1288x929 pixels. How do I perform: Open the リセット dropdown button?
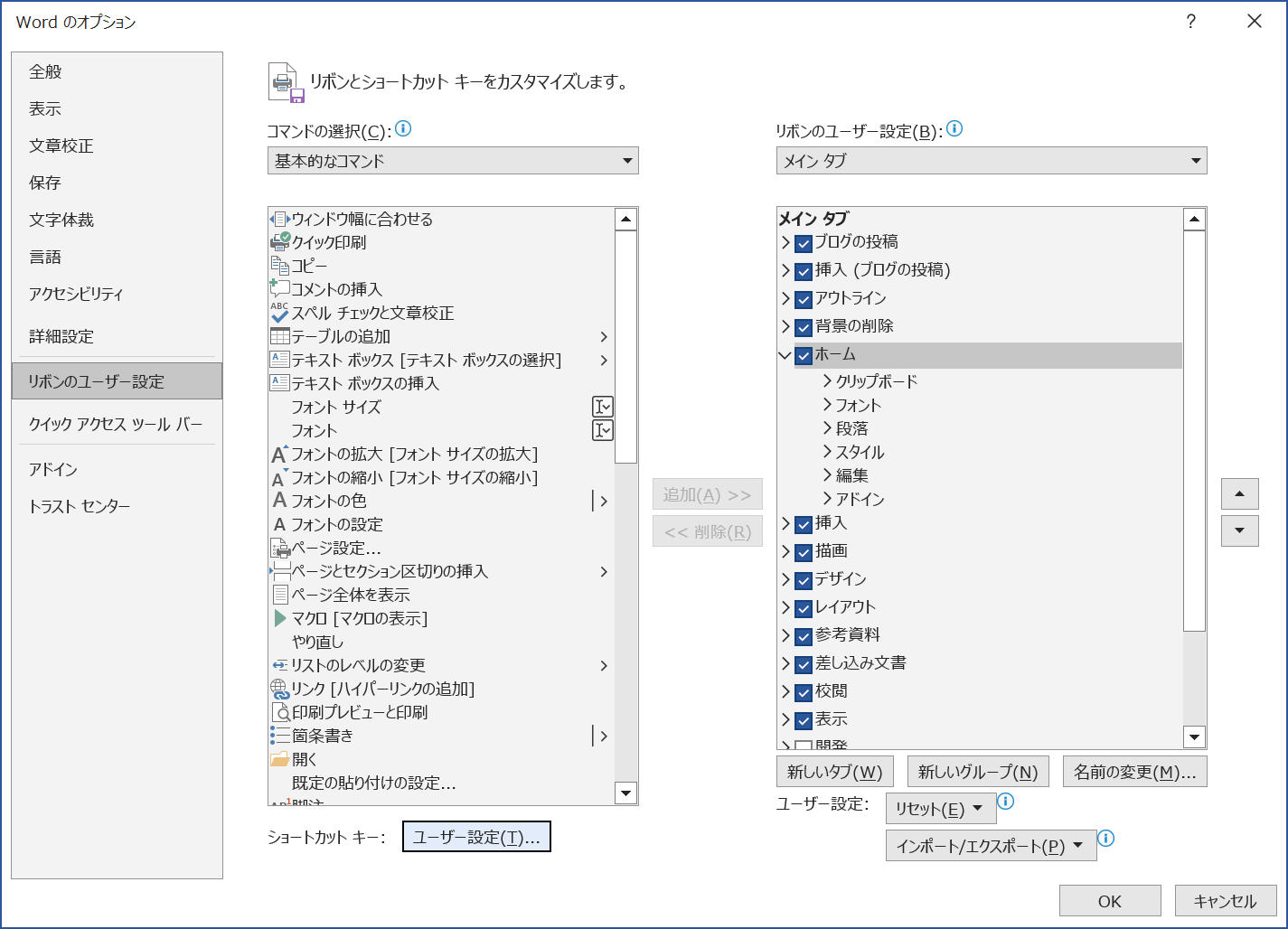941,809
